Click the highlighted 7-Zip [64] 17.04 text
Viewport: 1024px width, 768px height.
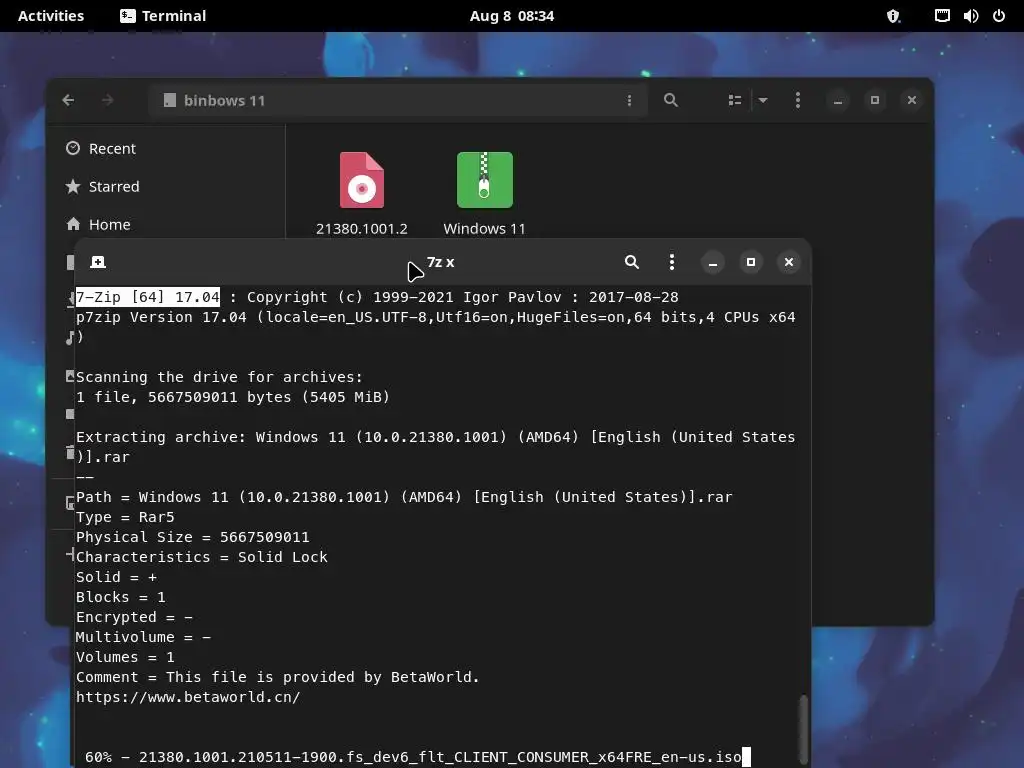(148, 297)
